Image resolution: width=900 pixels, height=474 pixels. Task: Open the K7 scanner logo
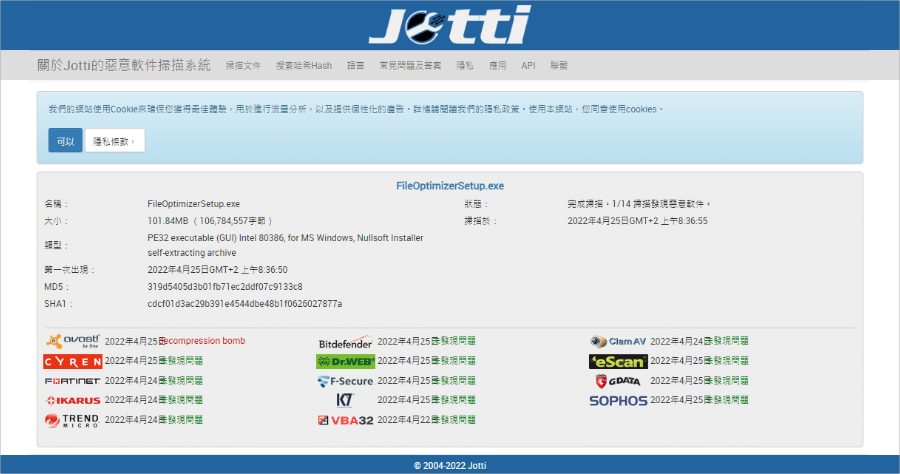click(345, 400)
